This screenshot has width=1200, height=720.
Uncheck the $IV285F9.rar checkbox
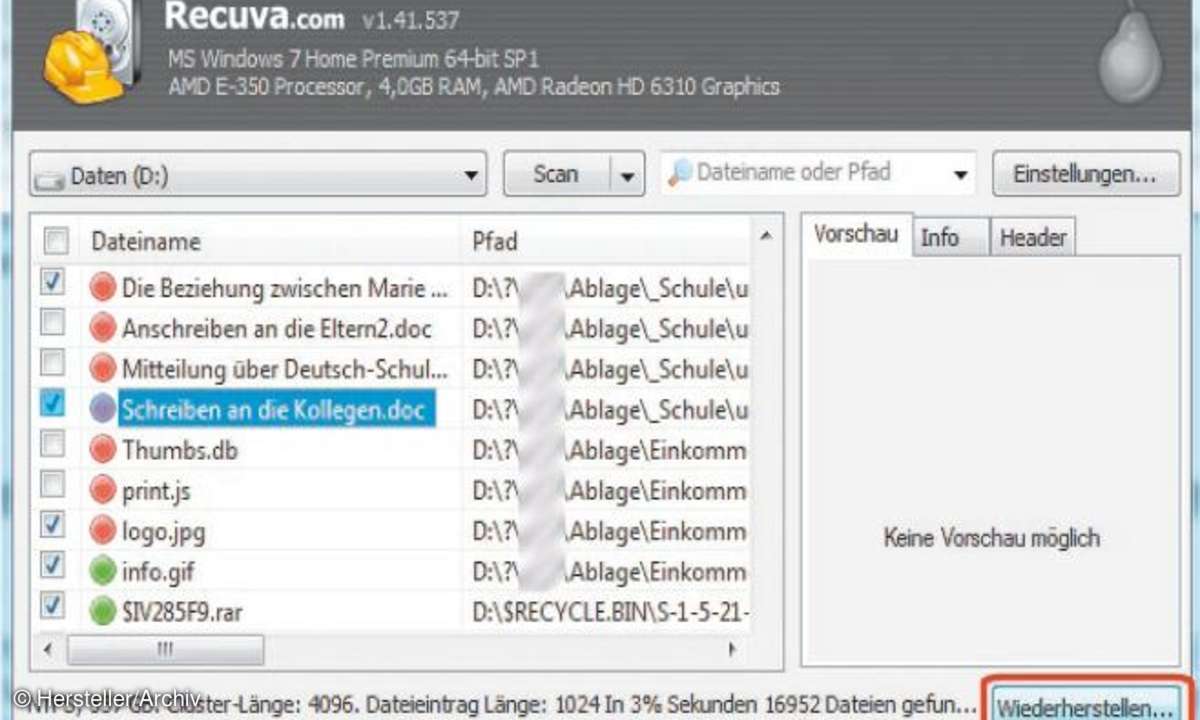[53, 605]
